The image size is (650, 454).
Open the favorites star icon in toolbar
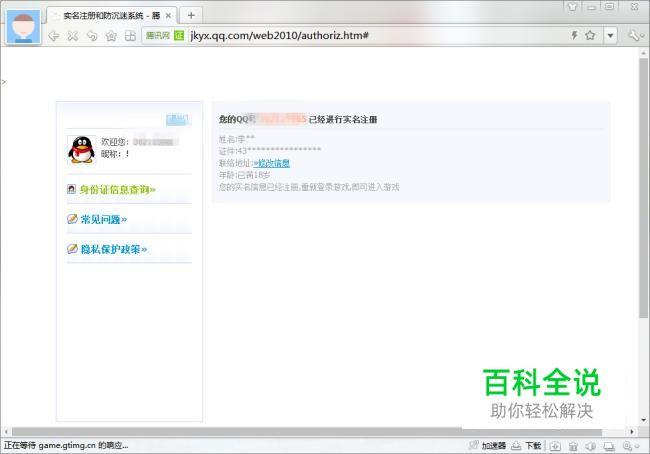pyautogui.click(x=111, y=36)
